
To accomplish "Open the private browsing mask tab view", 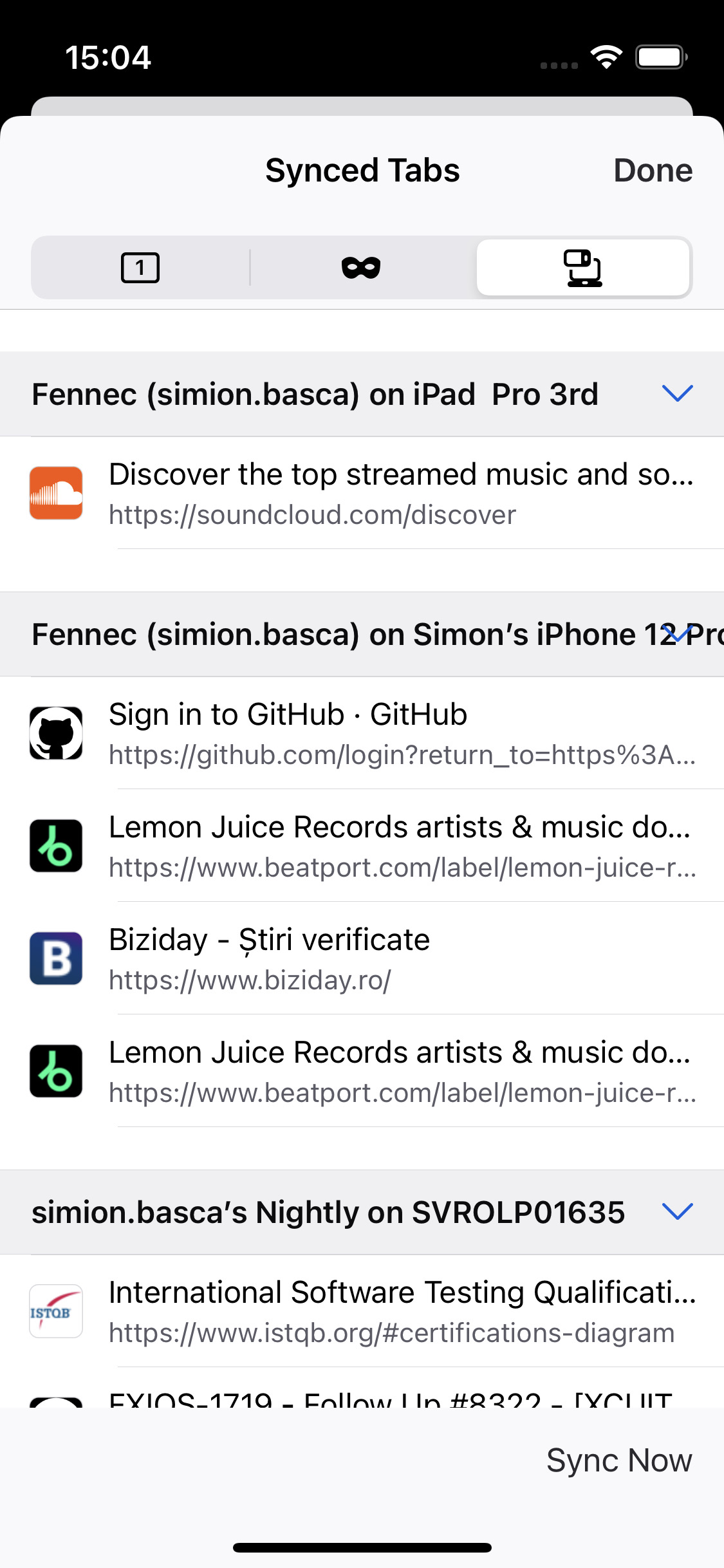I will 362,267.
